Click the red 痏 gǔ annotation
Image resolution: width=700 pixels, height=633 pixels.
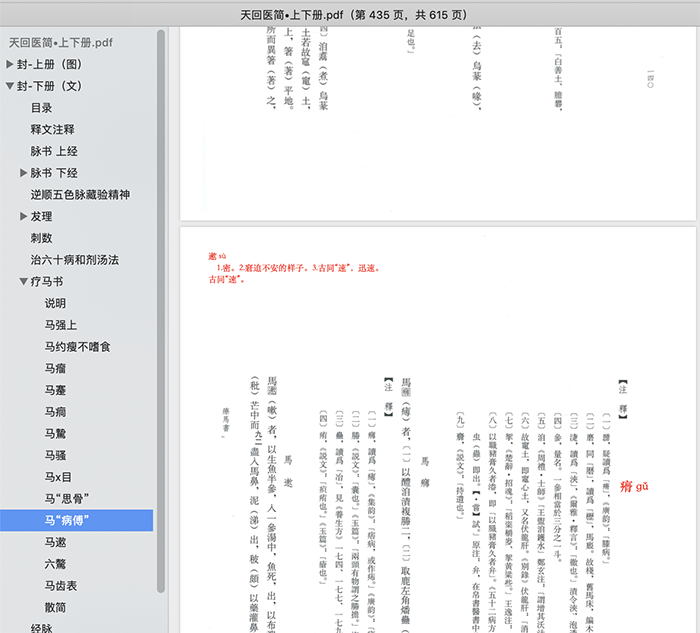(634, 486)
